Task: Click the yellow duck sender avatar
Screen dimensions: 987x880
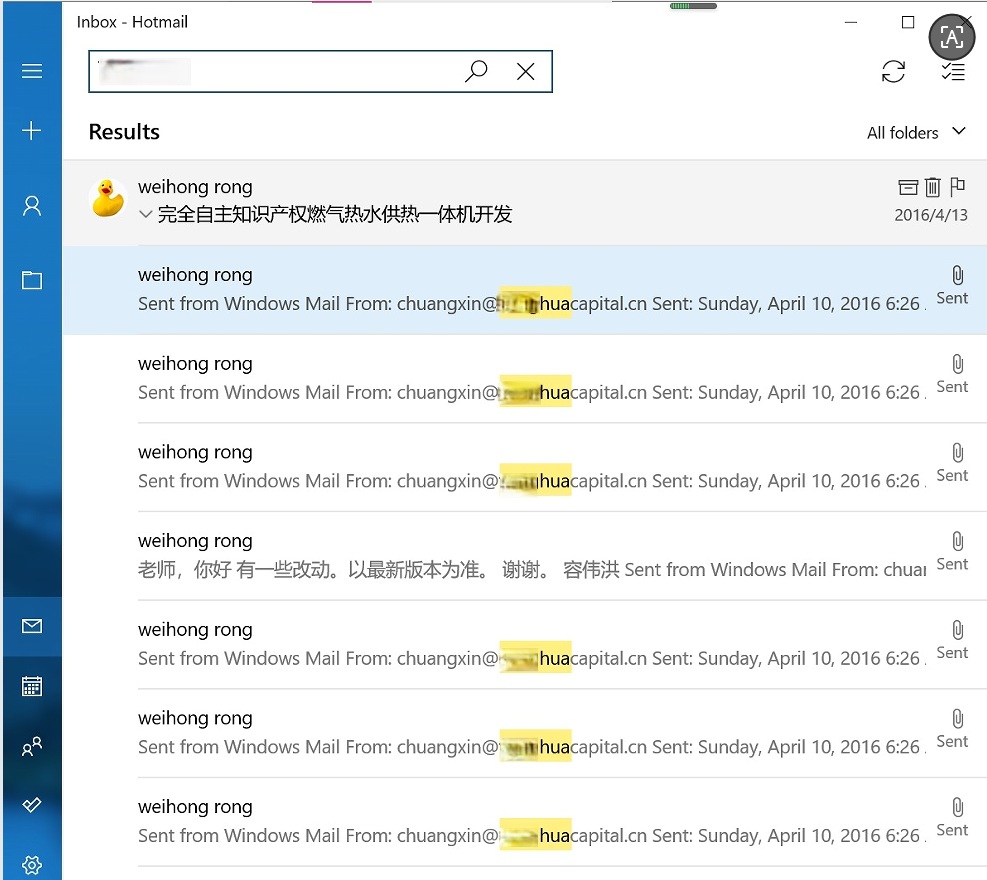Action: (108, 199)
